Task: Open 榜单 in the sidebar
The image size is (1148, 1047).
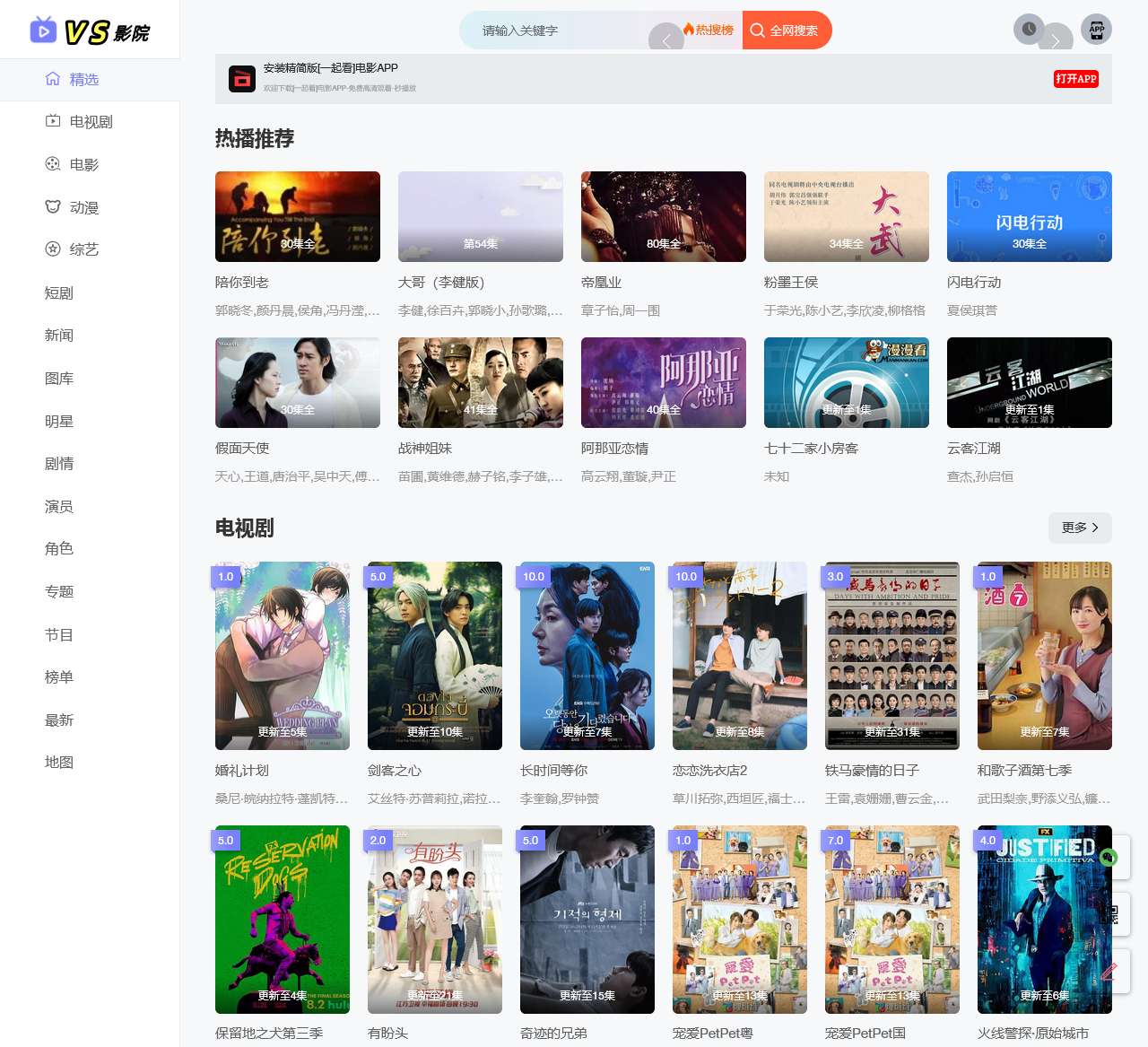Action: pyautogui.click(x=59, y=676)
